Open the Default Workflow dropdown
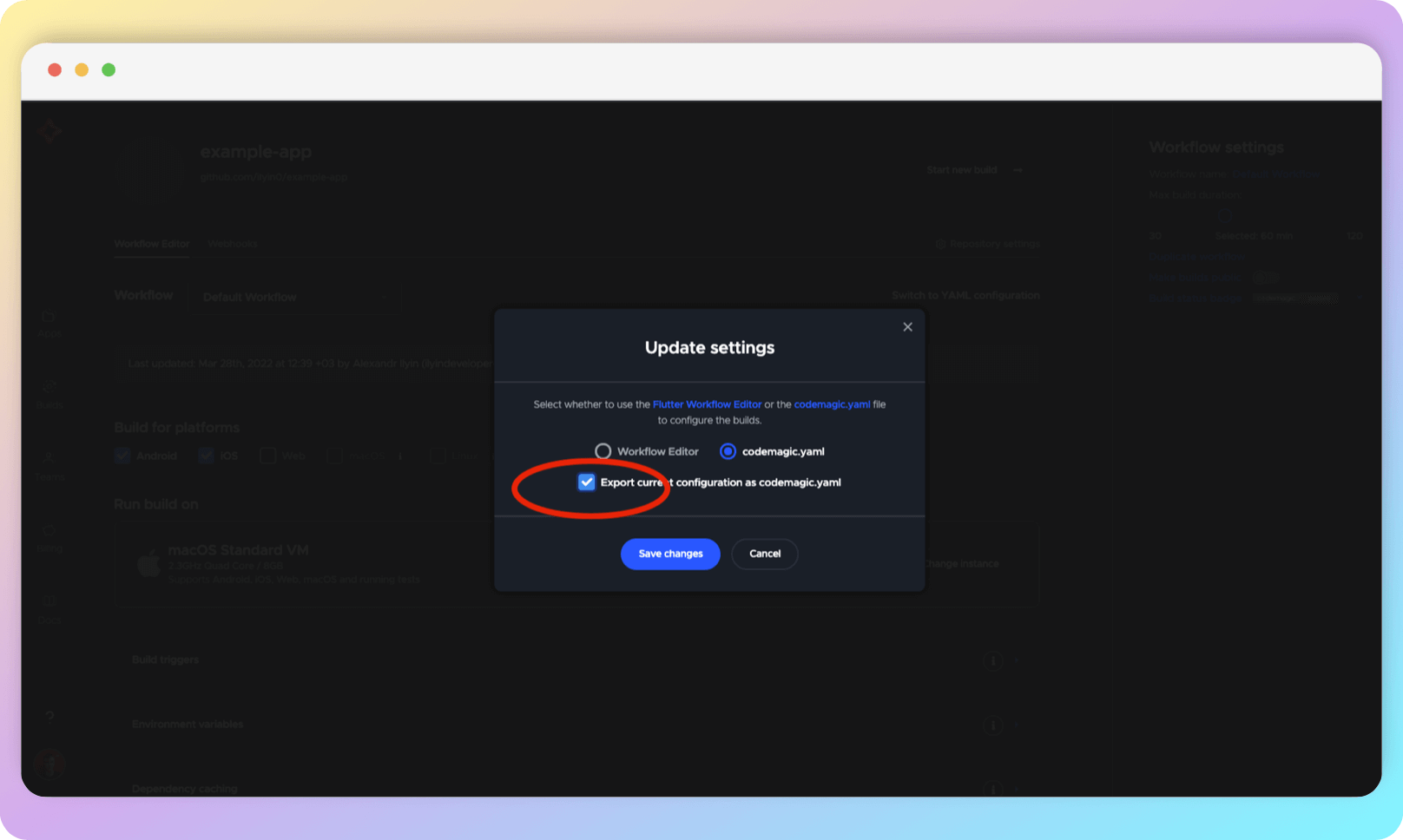The height and width of the screenshot is (840, 1403). click(295, 297)
